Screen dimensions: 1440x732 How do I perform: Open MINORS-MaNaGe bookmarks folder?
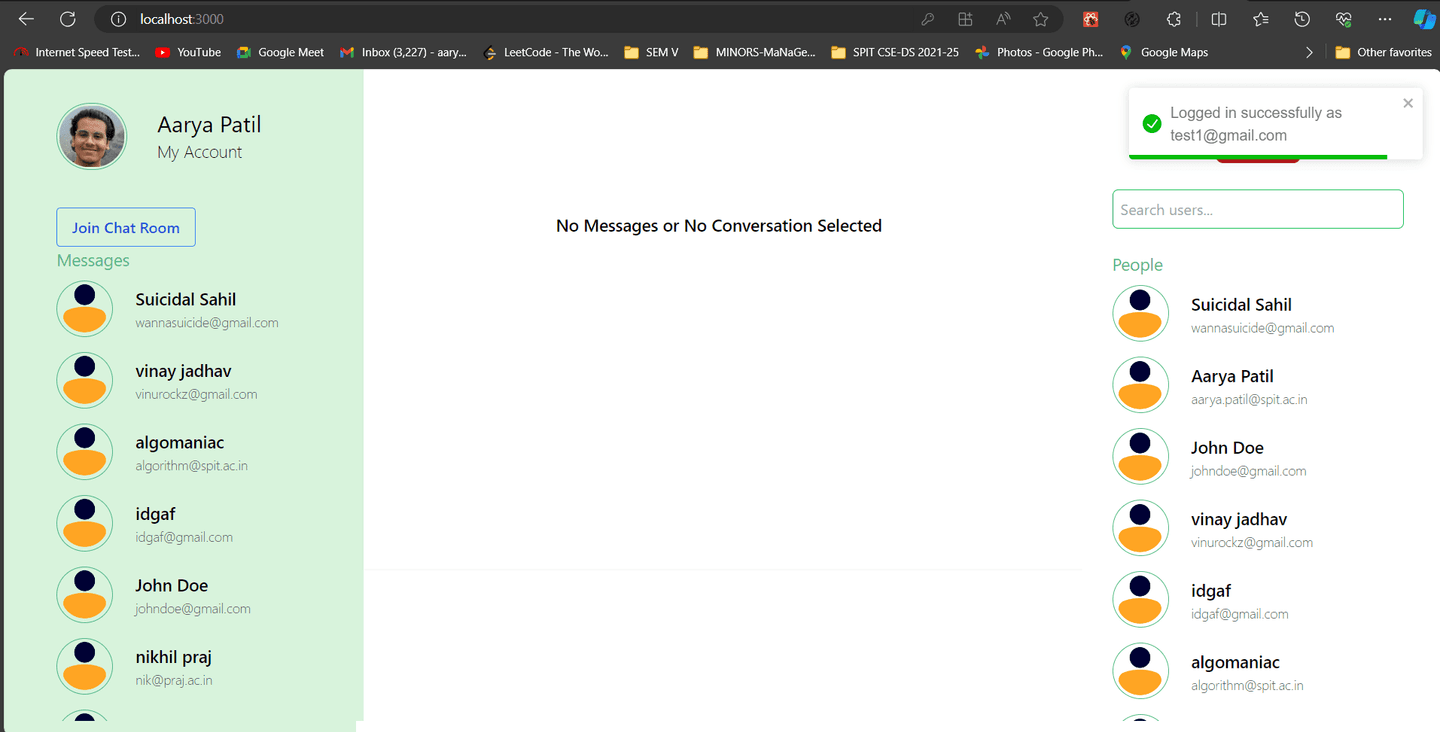pyautogui.click(x=755, y=52)
